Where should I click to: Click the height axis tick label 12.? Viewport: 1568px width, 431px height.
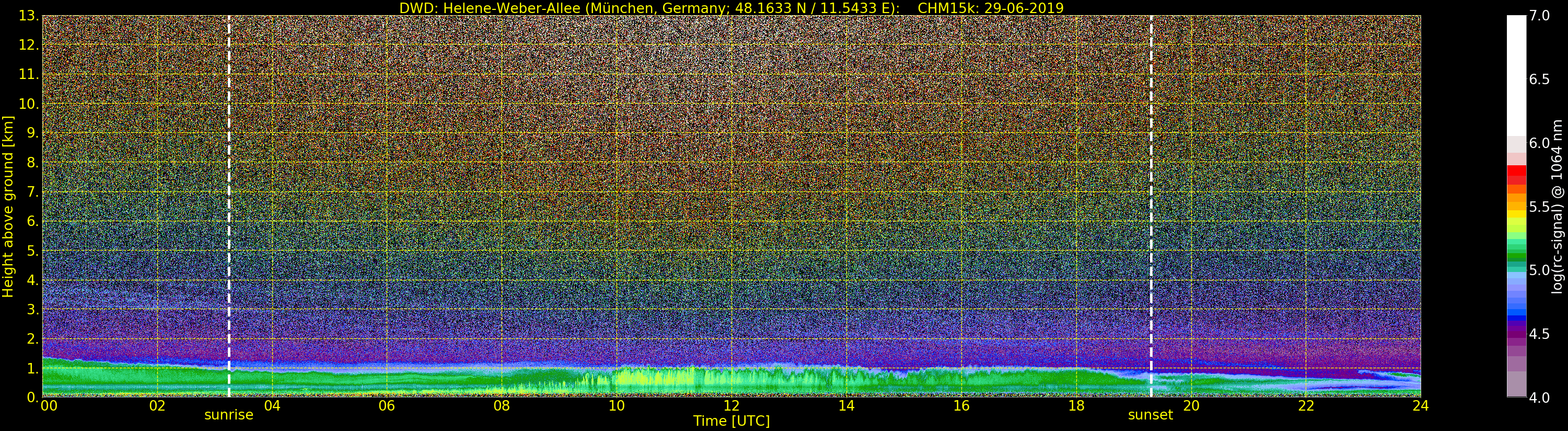(x=29, y=45)
